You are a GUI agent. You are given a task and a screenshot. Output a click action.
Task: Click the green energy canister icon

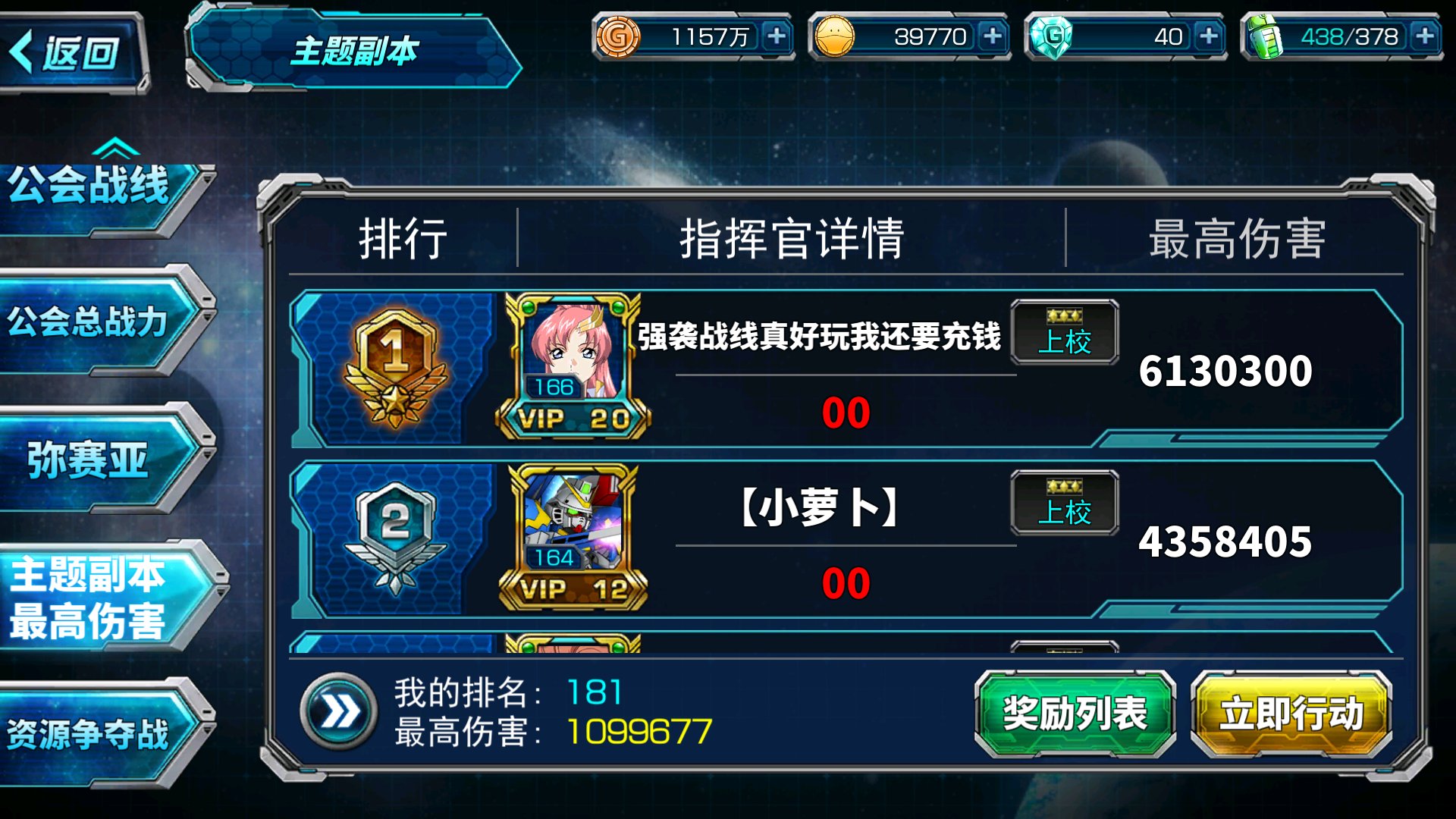tap(1265, 36)
